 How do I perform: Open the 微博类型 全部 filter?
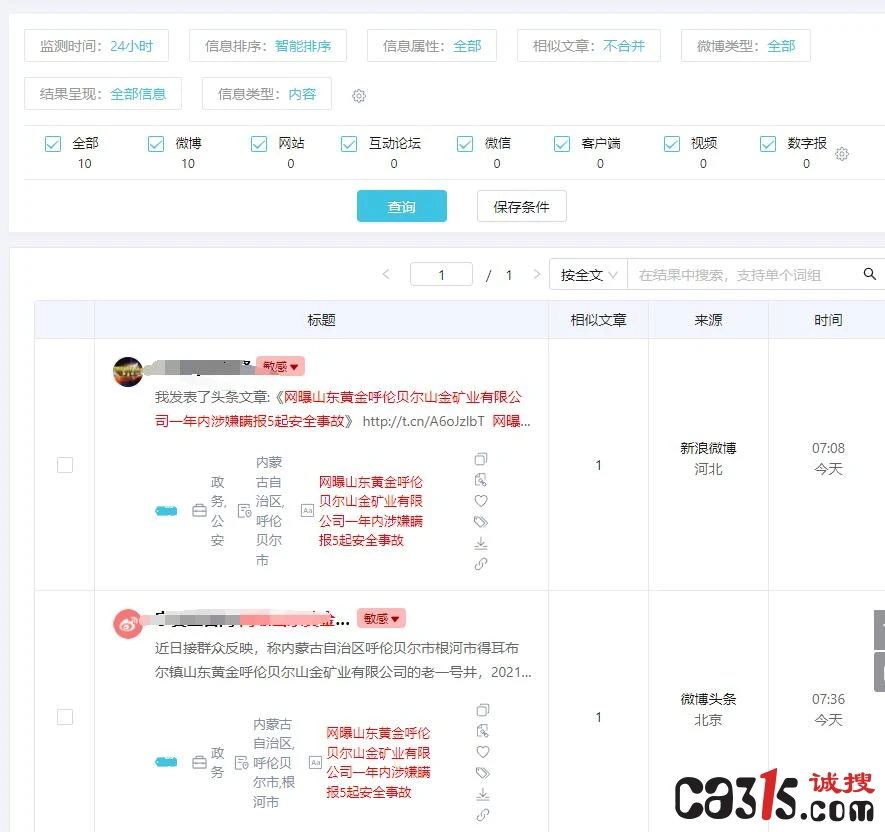pos(746,46)
